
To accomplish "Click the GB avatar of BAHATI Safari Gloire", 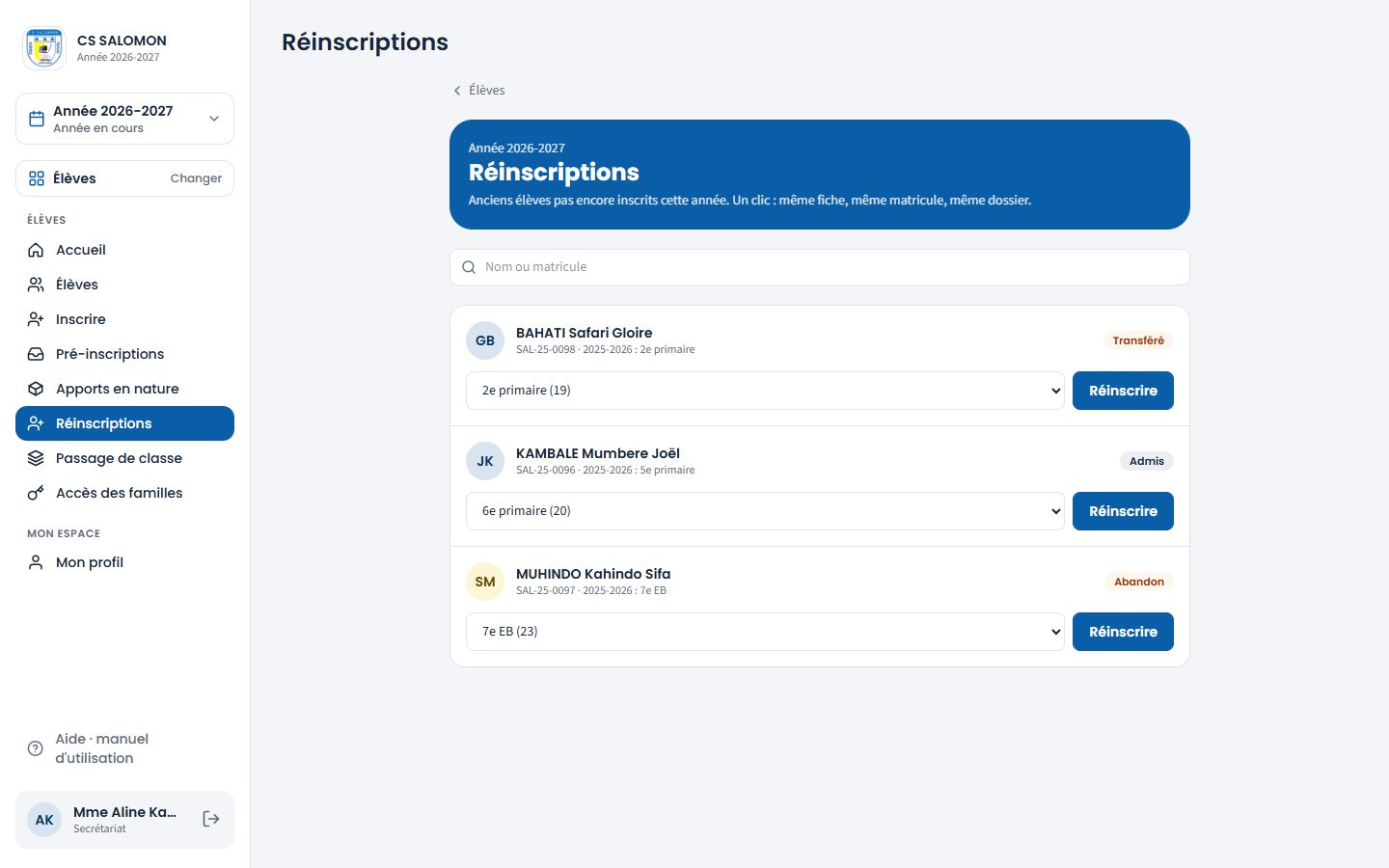I will (485, 340).
